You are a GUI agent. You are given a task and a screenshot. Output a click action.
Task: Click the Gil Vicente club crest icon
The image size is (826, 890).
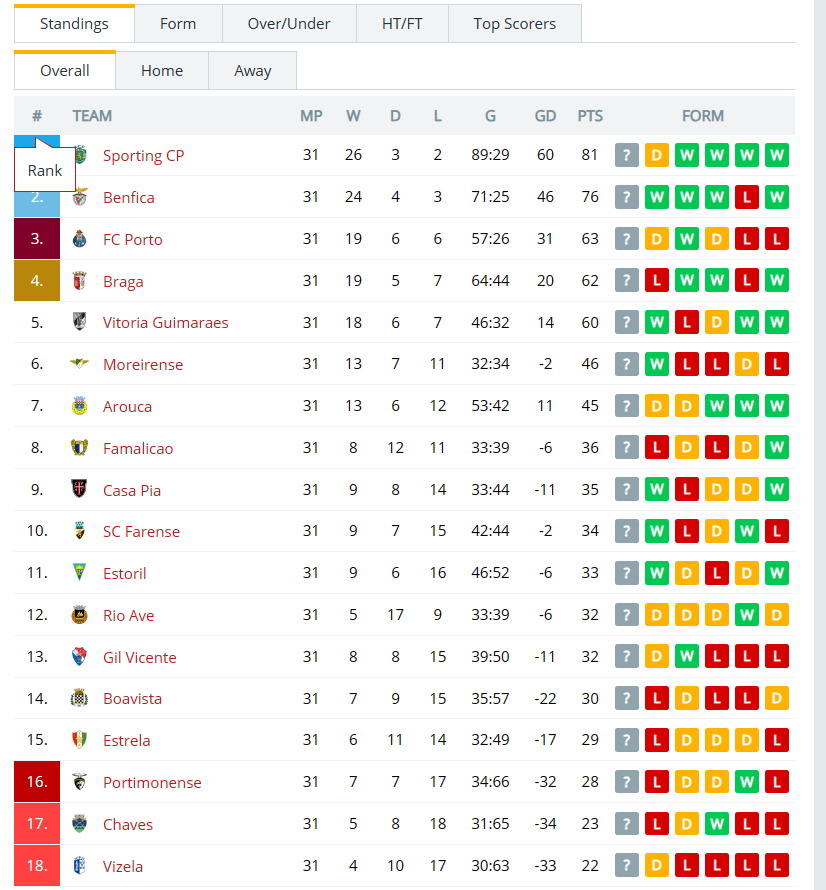pos(79,657)
